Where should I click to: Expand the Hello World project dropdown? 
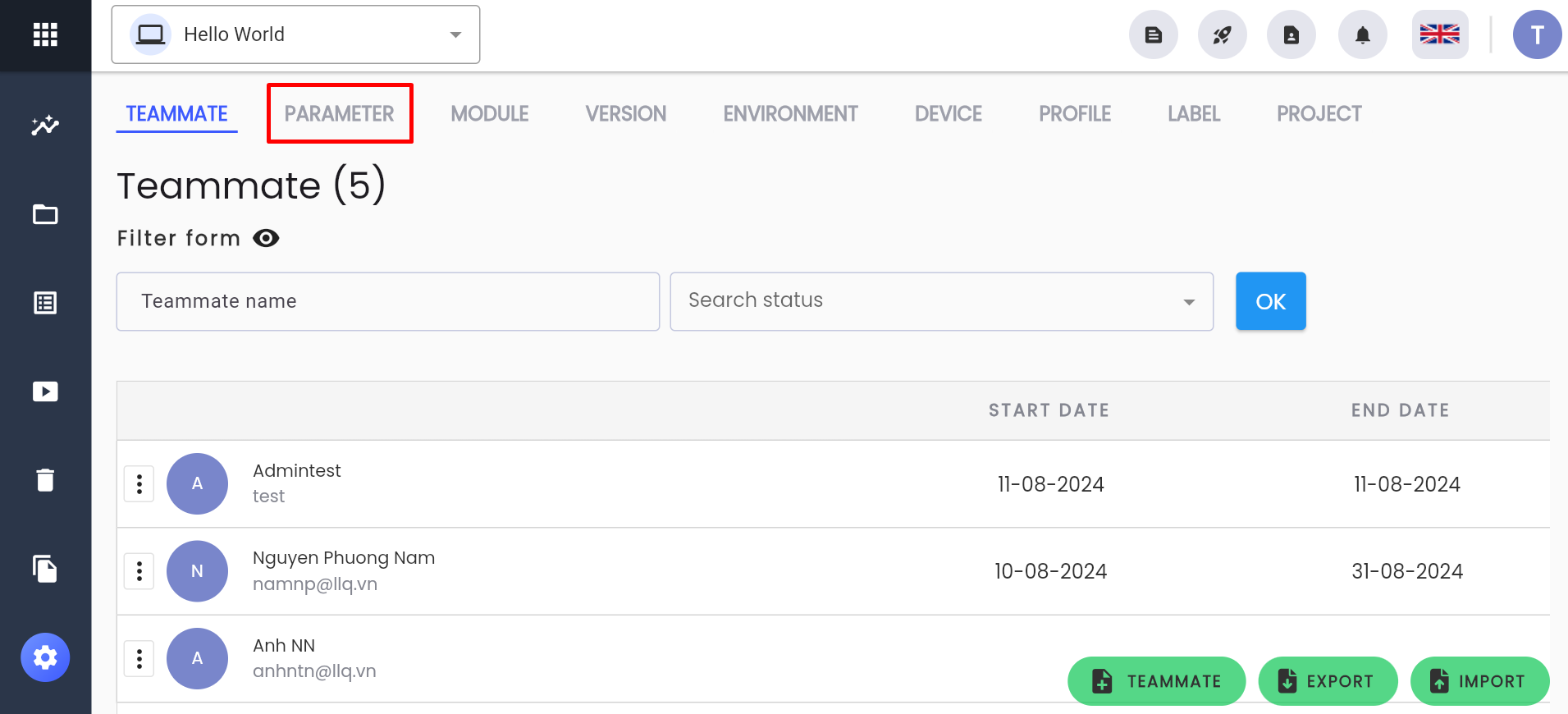[295, 34]
